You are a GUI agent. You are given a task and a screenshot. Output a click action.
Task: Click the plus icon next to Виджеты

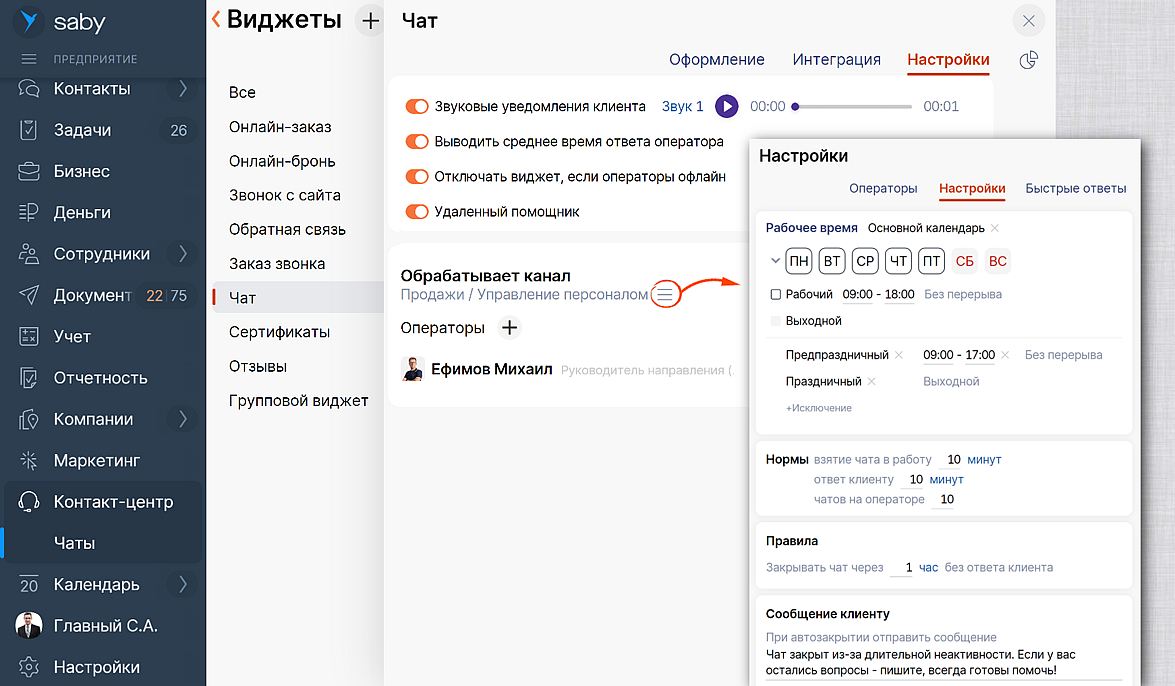[371, 20]
